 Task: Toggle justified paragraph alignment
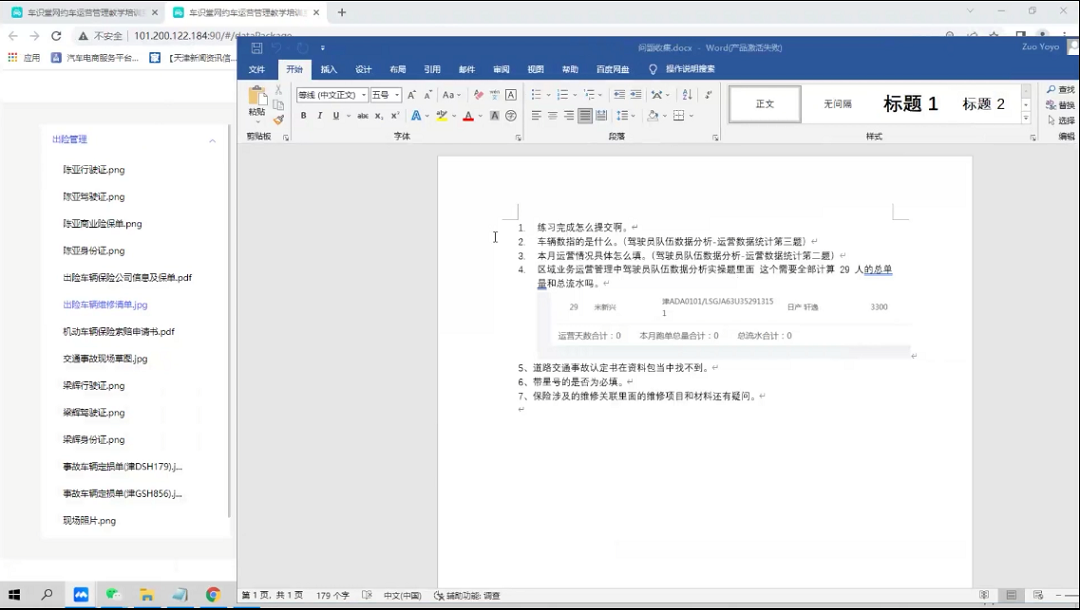(585, 116)
